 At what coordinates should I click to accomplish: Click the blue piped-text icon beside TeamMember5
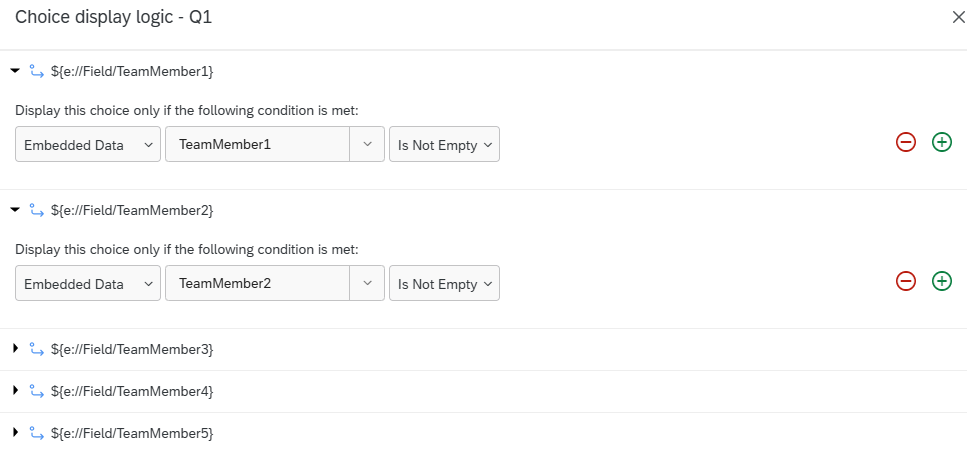click(36, 434)
